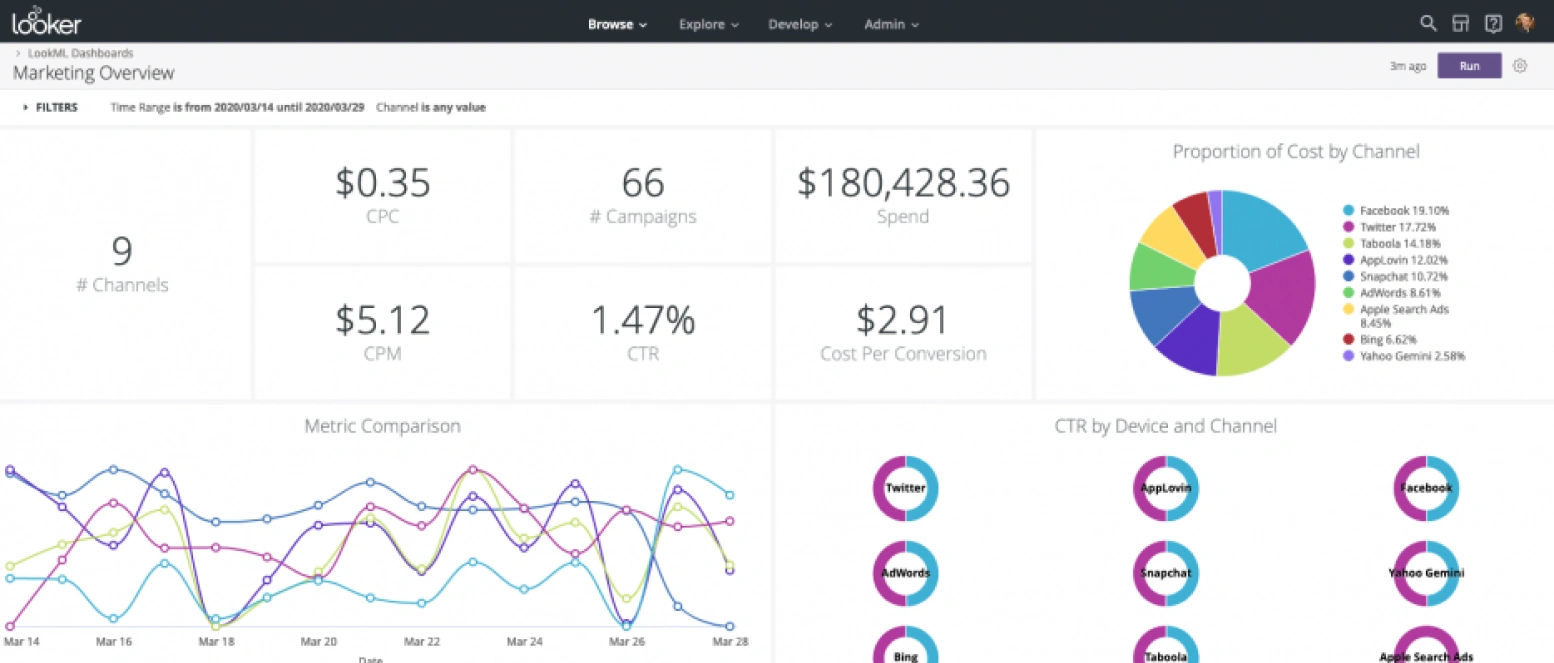Screen dimensions: 1554x663
Task: Click the AppLovin CTR donut chart
Action: point(1165,488)
